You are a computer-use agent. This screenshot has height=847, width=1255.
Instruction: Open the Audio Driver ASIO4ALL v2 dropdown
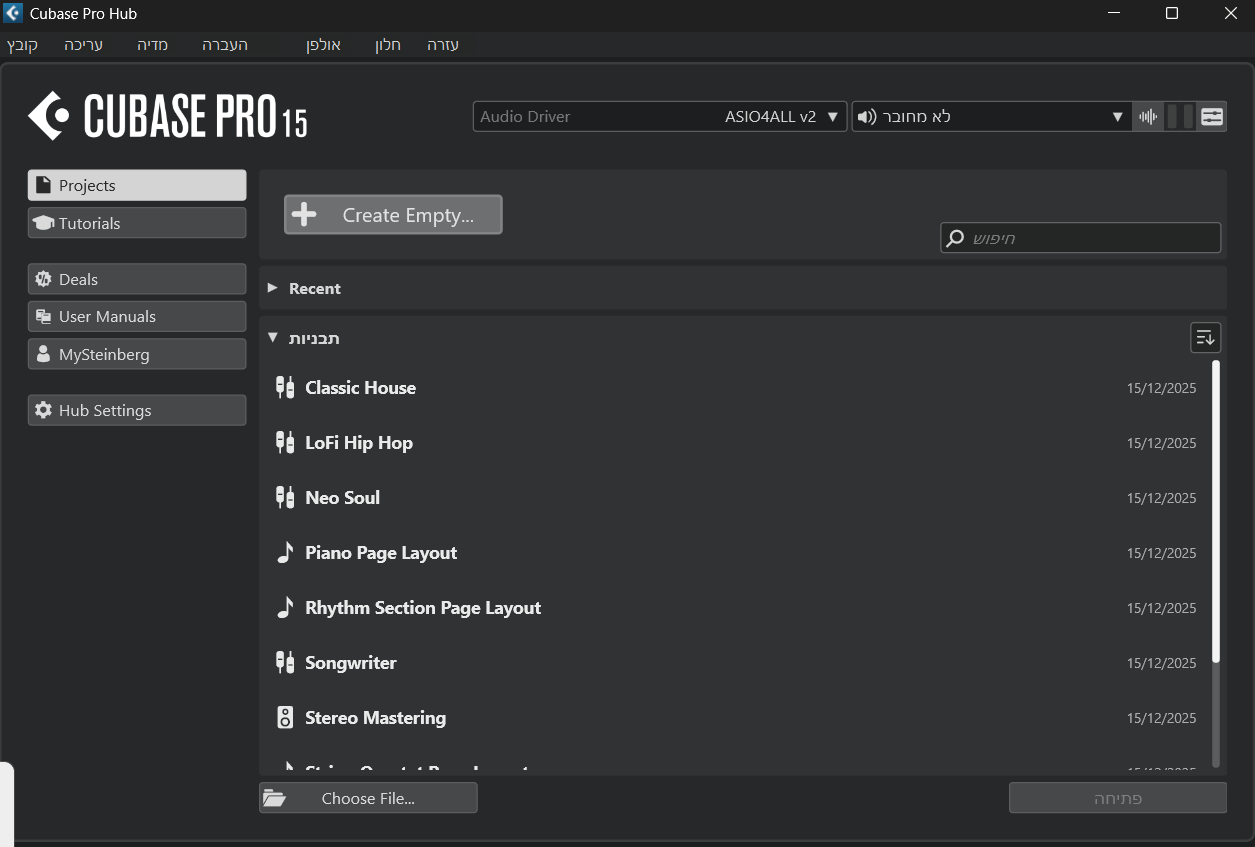660,116
